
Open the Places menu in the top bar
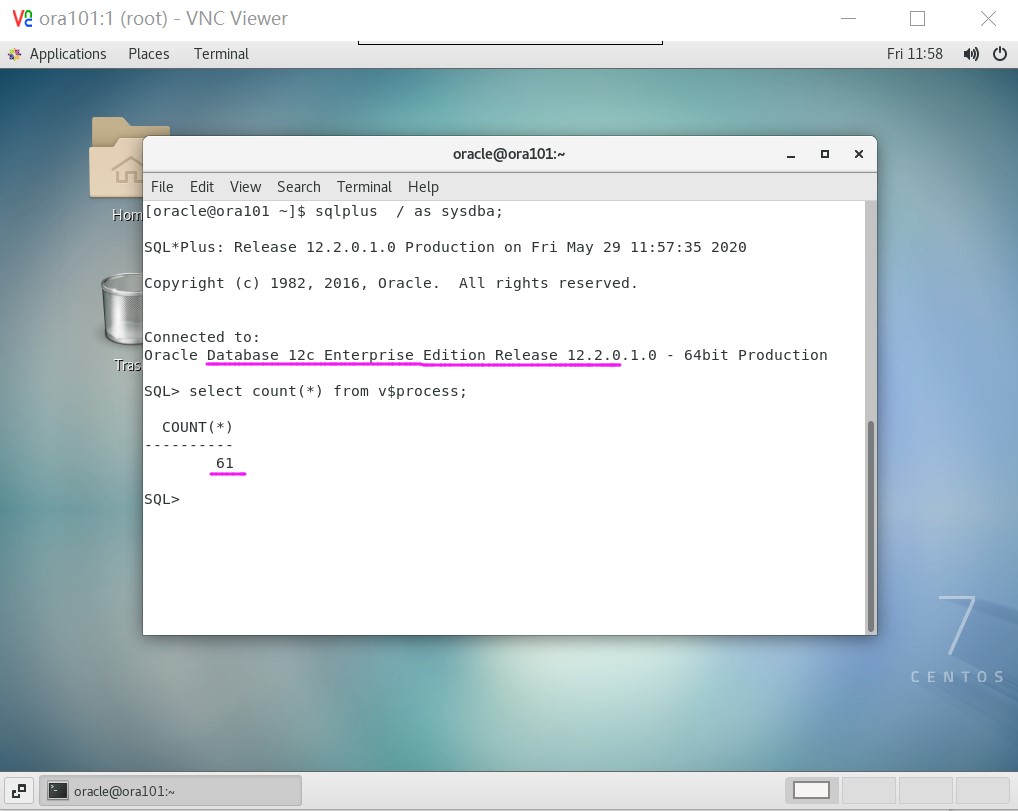point(148,54)
